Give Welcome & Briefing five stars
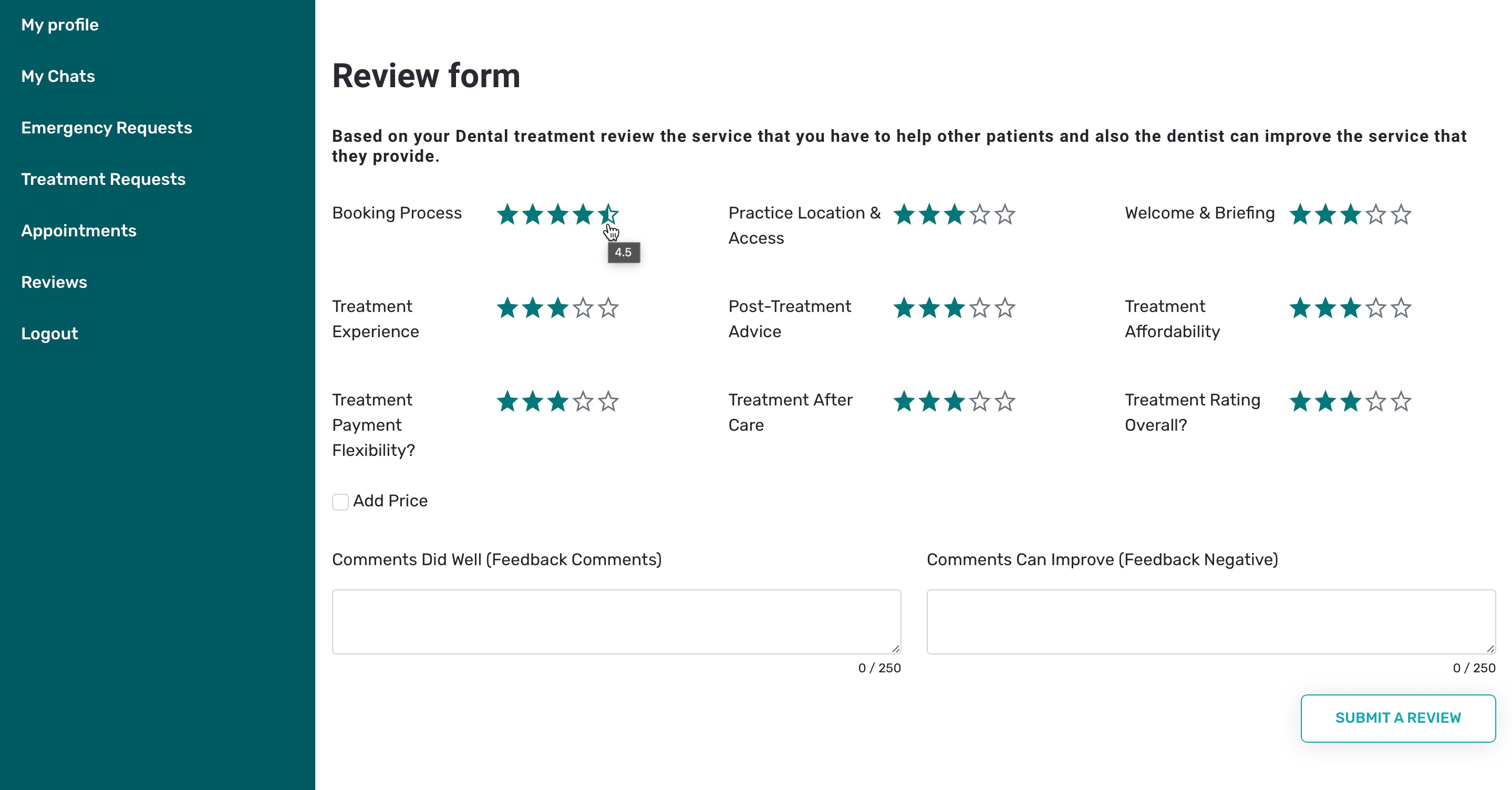The height and width of the screenshot is (790, 1512). point(1401,214)
